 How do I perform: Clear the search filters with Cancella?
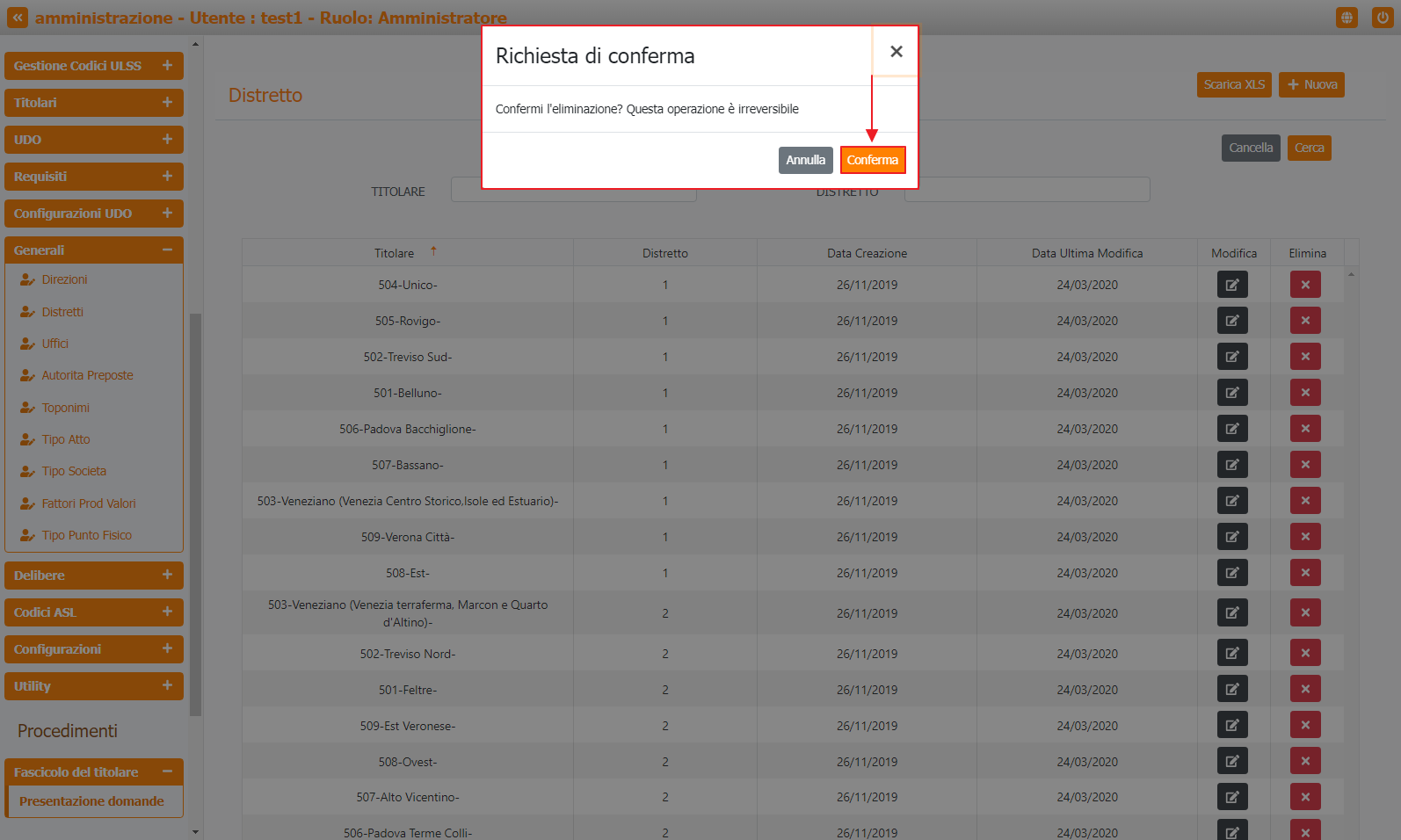(1251, 148)
